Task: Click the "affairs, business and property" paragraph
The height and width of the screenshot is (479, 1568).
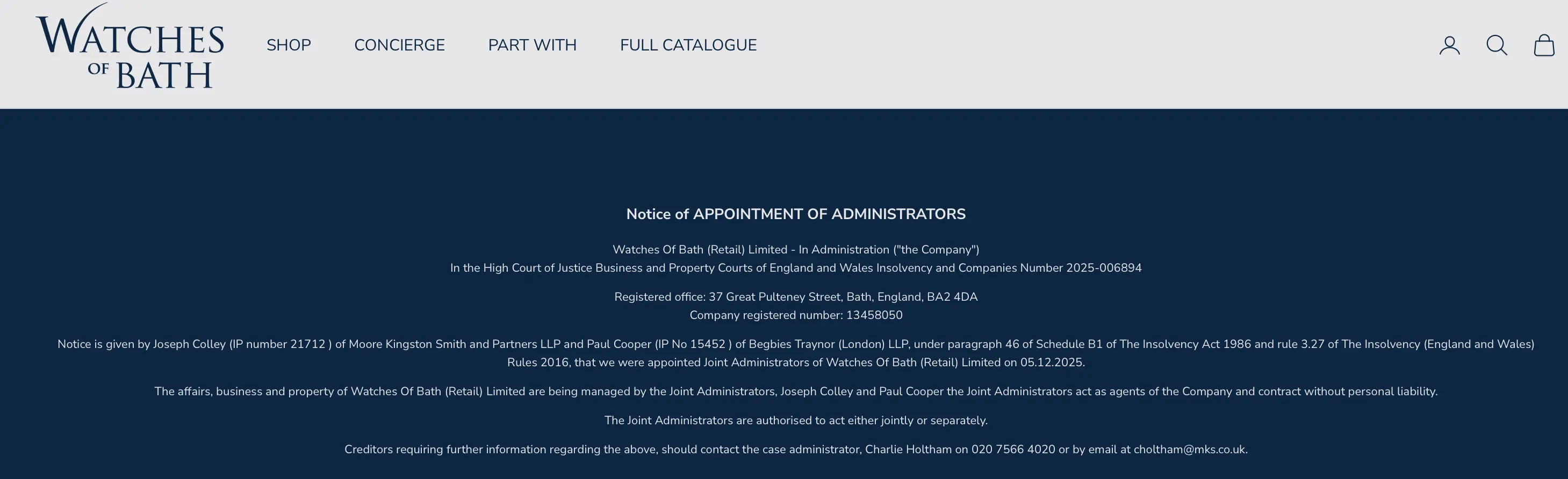Action: (796, 391)
